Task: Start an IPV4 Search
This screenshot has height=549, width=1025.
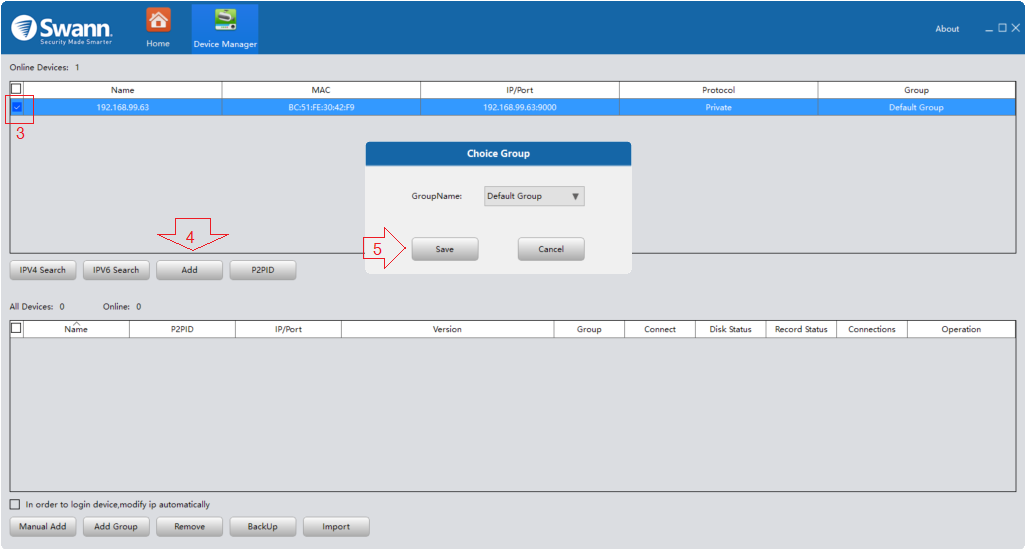Action: pos(43,270)
